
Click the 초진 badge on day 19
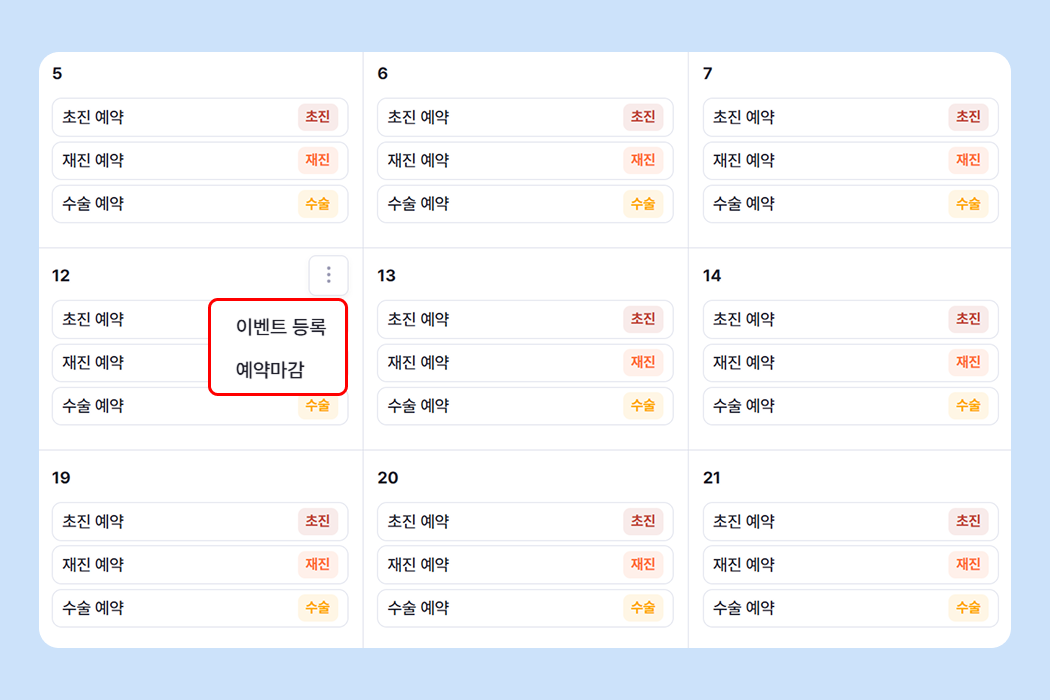(x=317, y=521)
